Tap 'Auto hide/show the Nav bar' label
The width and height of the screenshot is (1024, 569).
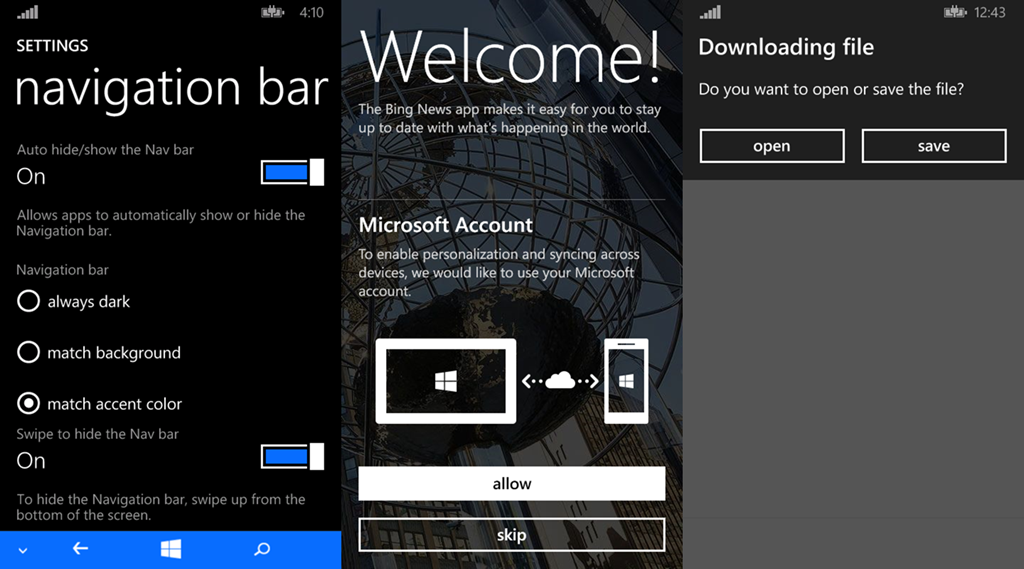click(x=105, y=150)
